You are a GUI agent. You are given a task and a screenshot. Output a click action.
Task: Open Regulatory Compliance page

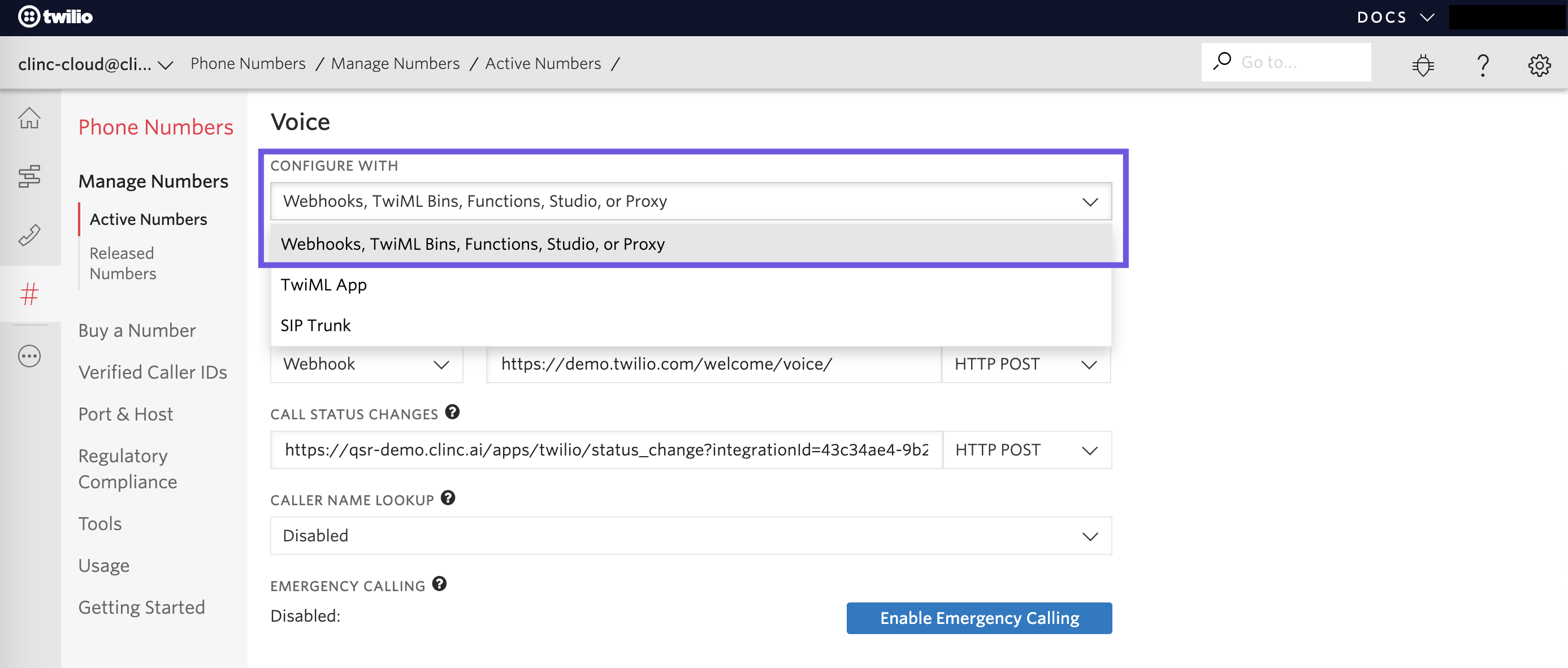[128, 469]
